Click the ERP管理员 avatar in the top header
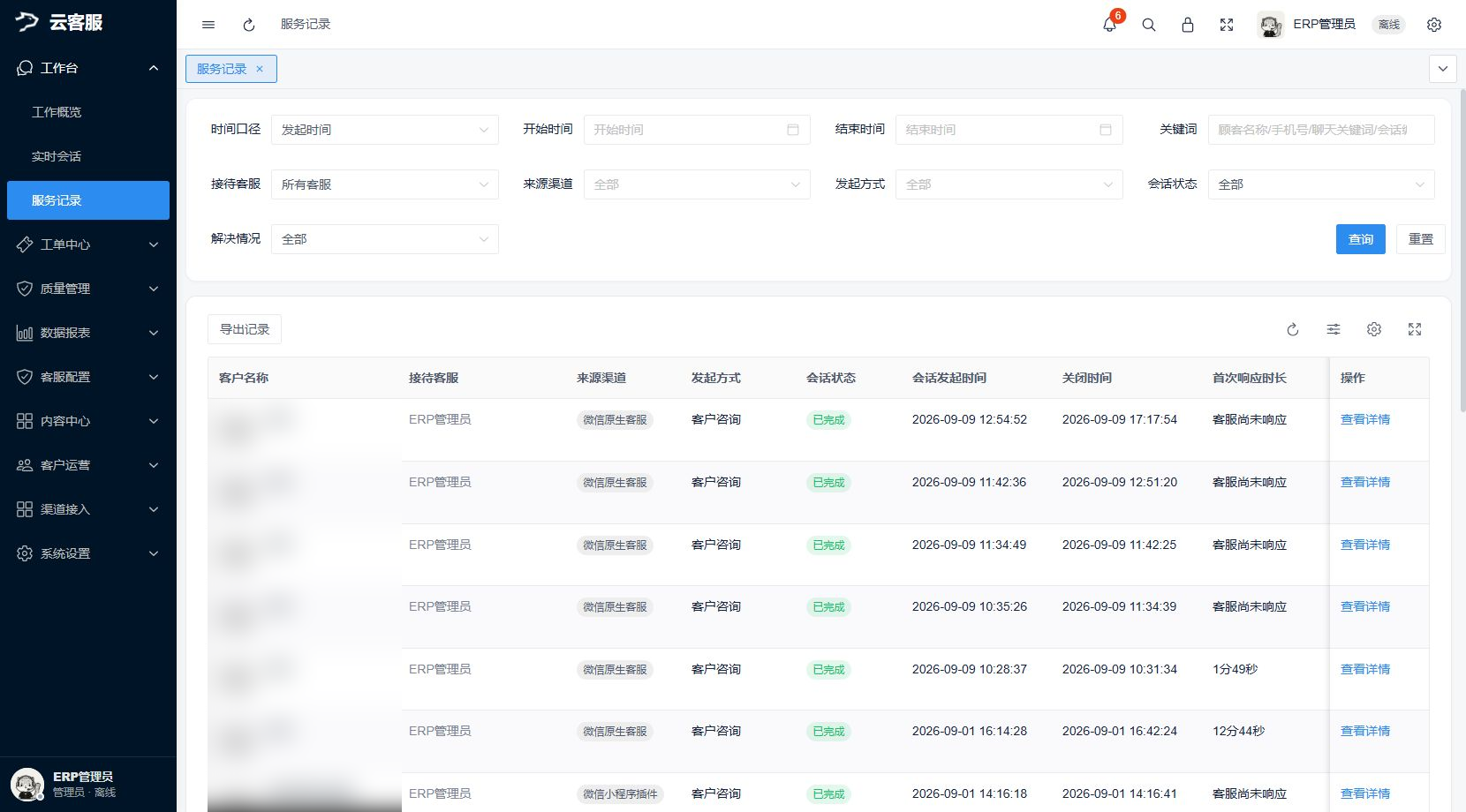 pyautogui.click(x=1271, y=25)
